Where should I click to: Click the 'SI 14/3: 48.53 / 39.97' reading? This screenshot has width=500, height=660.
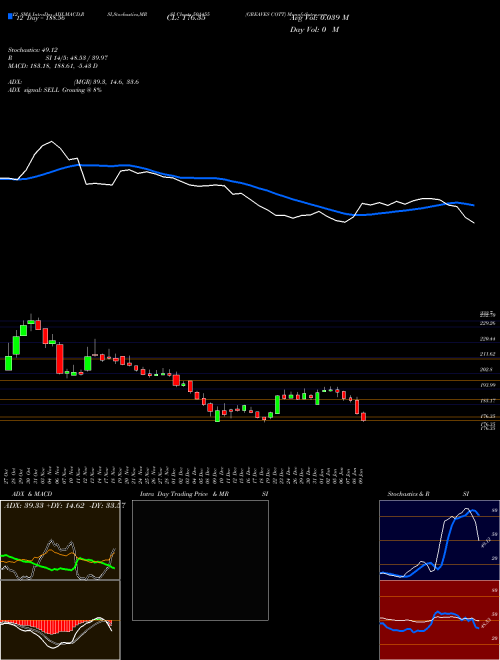[x=77, y=58]
